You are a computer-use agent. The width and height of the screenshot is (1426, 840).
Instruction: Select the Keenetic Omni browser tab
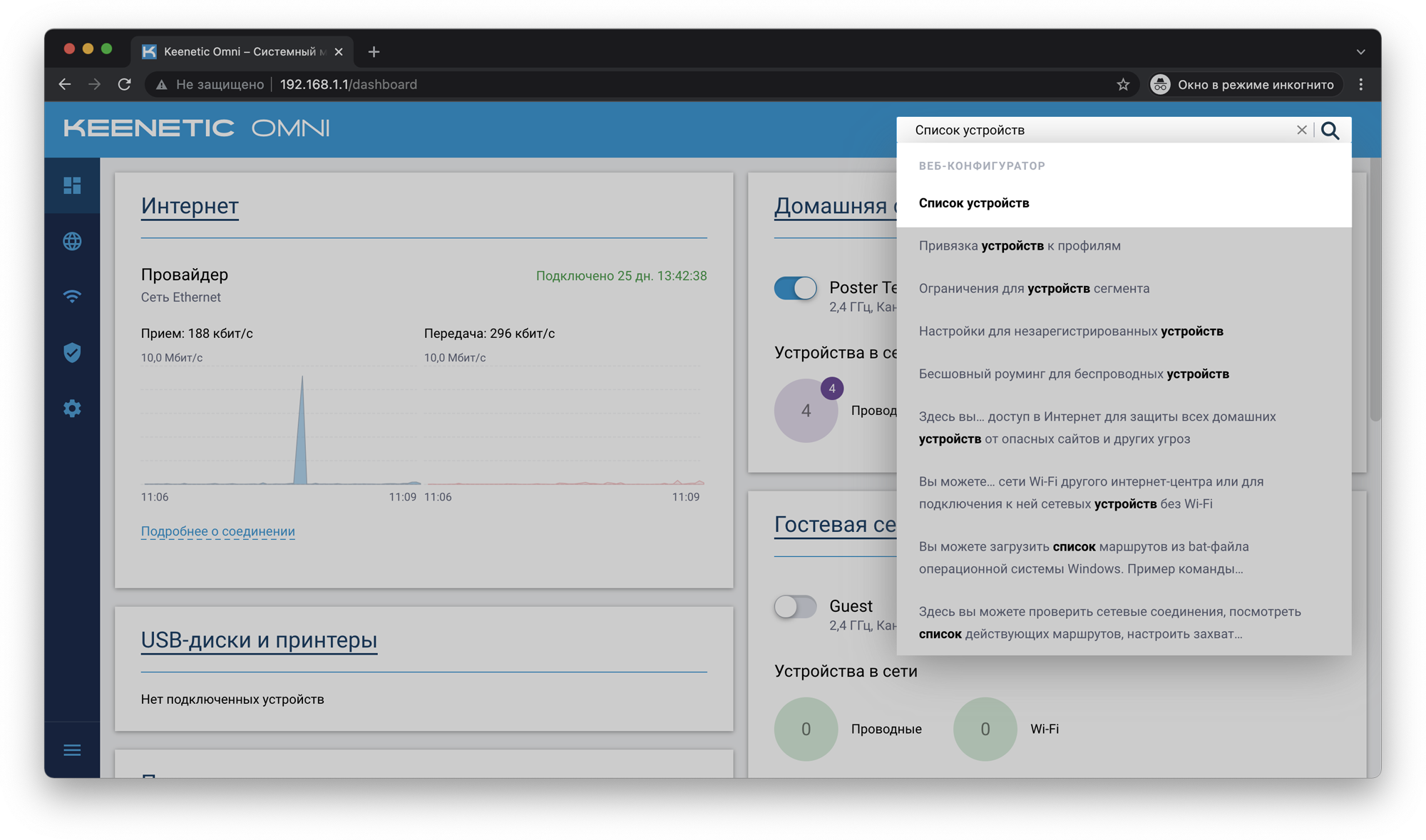point(242,51)
